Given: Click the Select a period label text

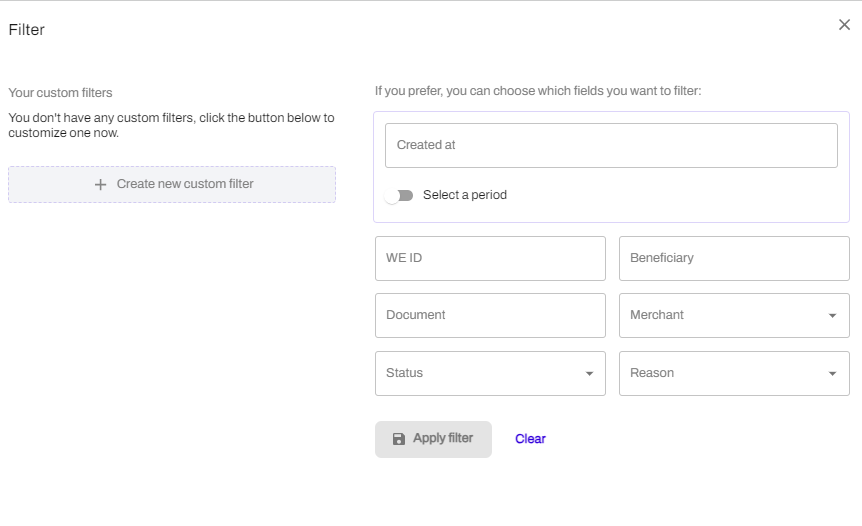Looking at the screenshot, I should tap(465, 195).
